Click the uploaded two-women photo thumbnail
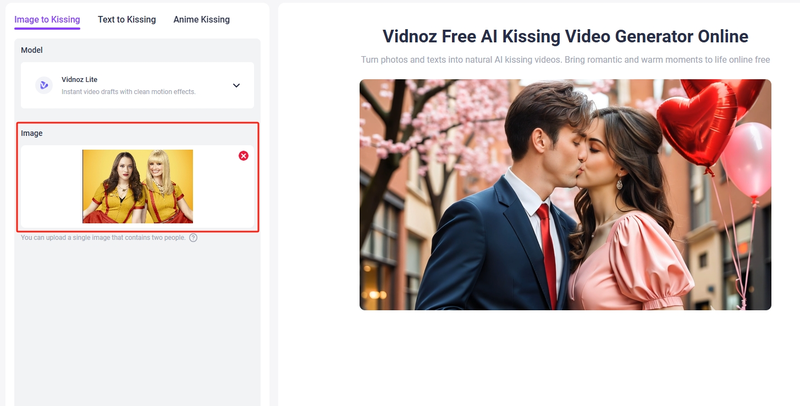The width and height of the screenshot is (800, 406). [x=138, y=186]
